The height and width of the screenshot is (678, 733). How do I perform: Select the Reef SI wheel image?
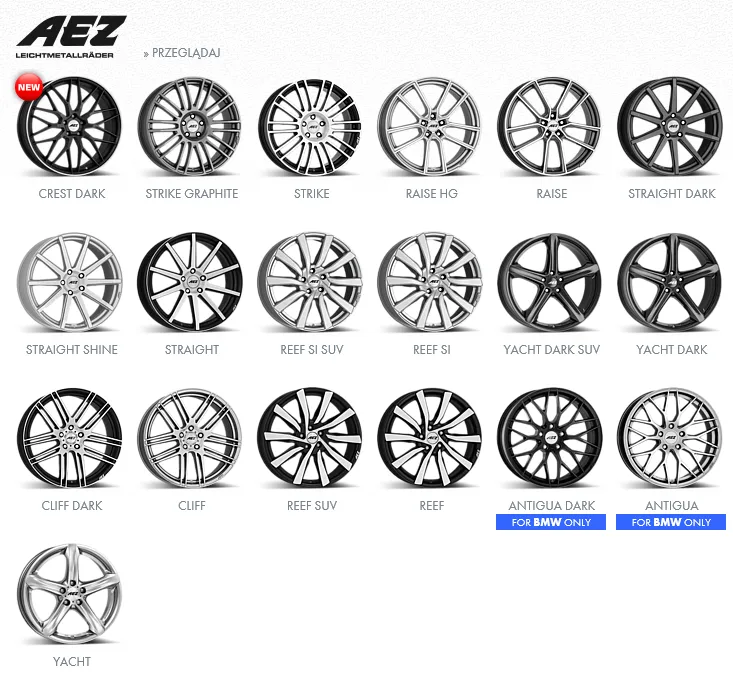coord(430,282)
